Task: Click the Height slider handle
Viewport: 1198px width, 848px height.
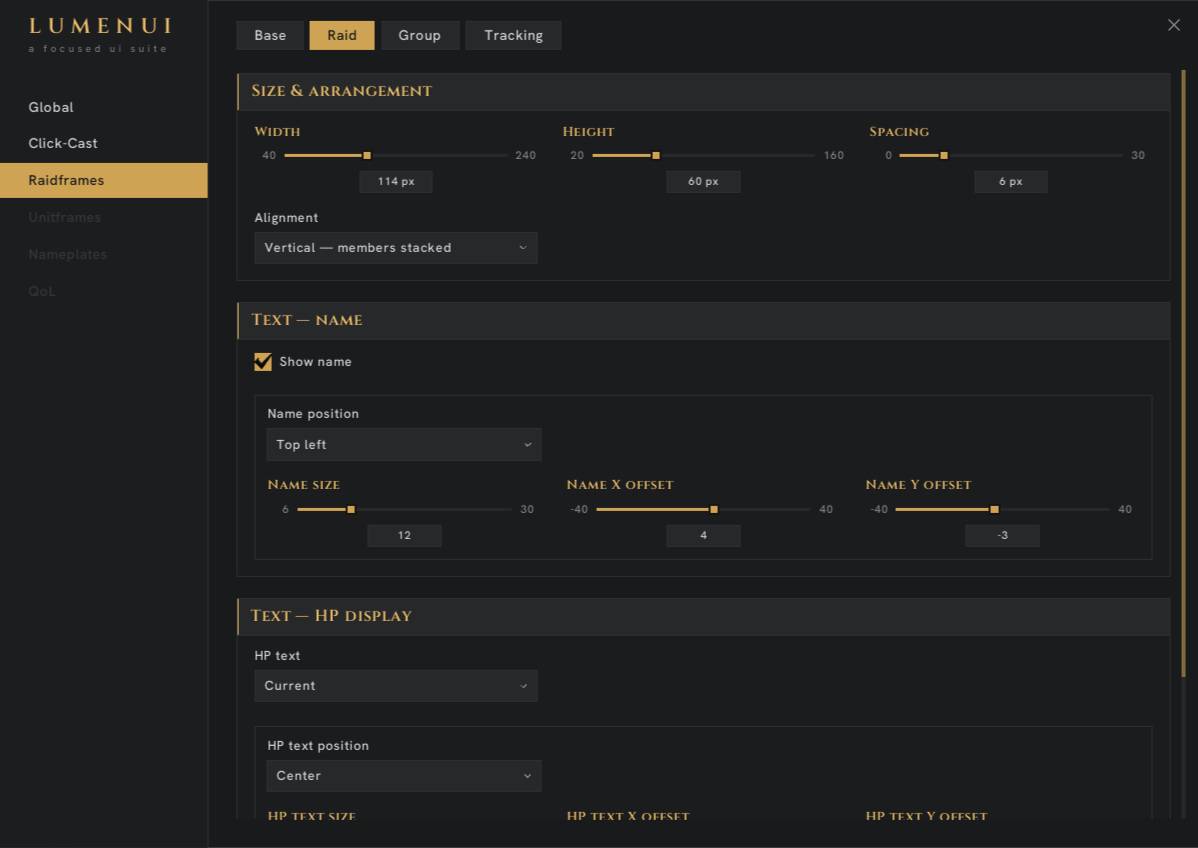Action: [x=656, y=155]
